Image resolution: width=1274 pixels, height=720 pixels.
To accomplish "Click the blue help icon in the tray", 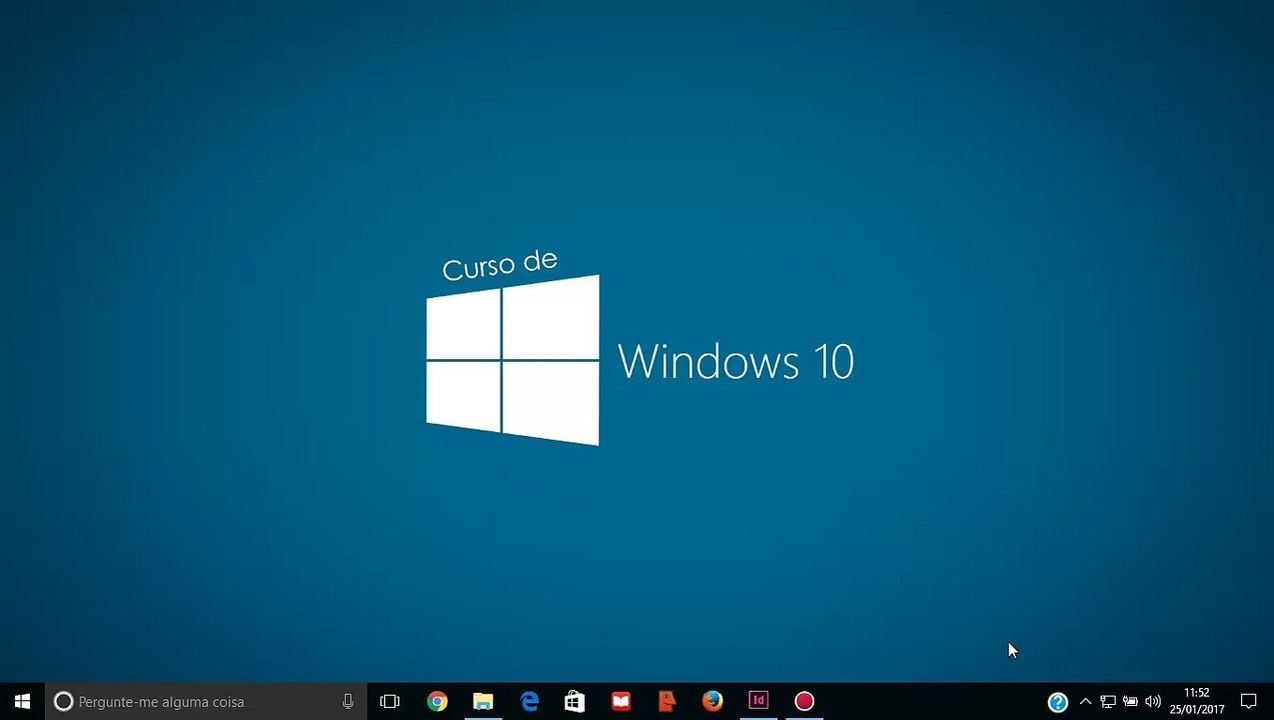I will 1058,702.
